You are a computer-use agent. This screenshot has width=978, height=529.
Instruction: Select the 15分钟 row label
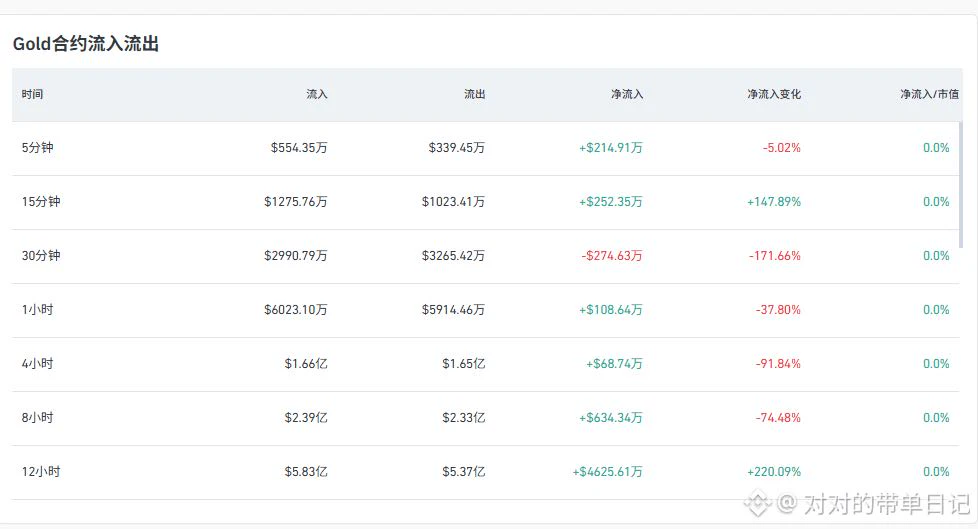(x=41, y=201)
